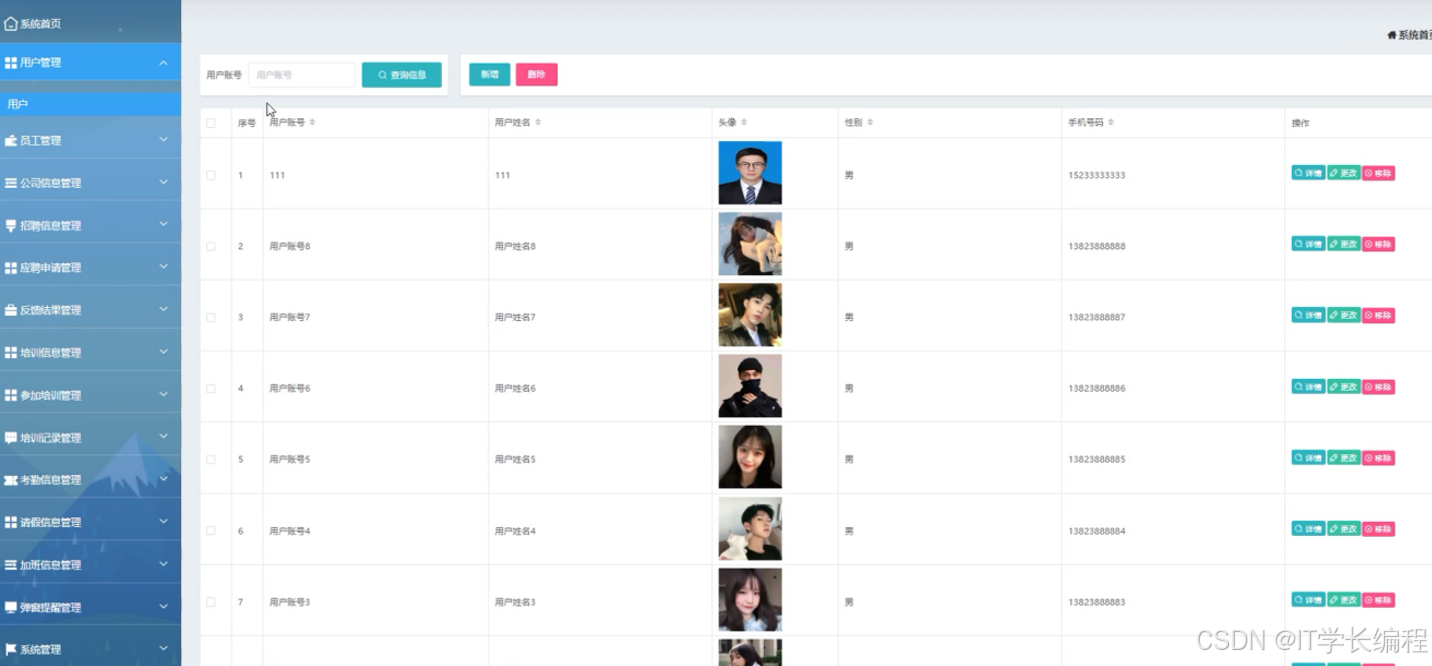Click phone number 15233333333
The width and height of the screenshot is (1432, 666).
(1097, 175)
